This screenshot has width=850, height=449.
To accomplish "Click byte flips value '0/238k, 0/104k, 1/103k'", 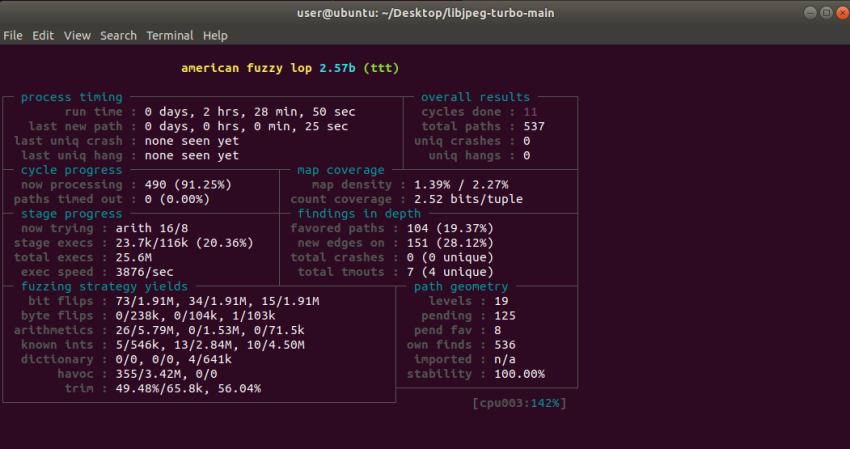I will 195,316.
